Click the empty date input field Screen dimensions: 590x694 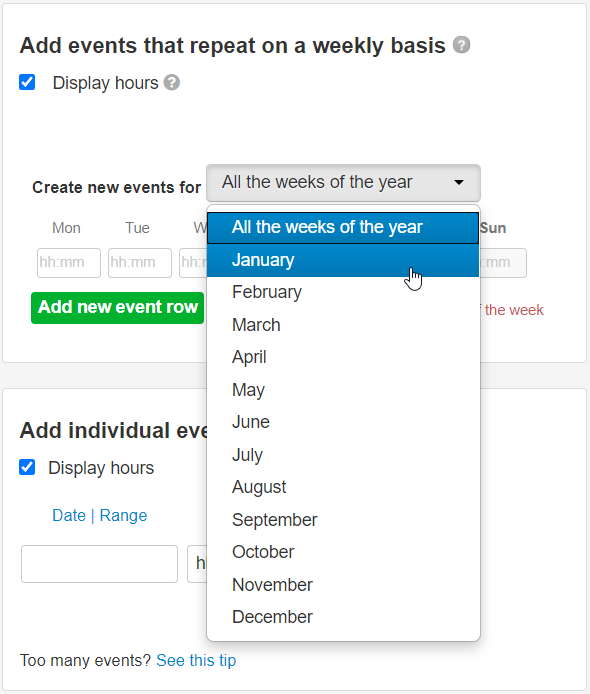100,564
